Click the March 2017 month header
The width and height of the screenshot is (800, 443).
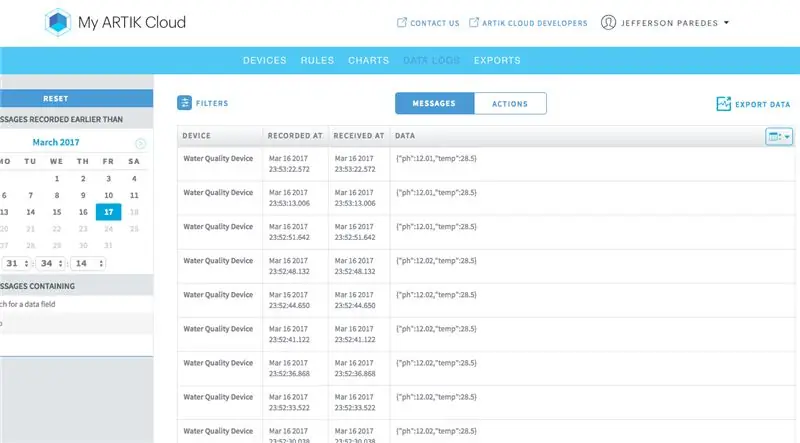(x=56, y=142)
